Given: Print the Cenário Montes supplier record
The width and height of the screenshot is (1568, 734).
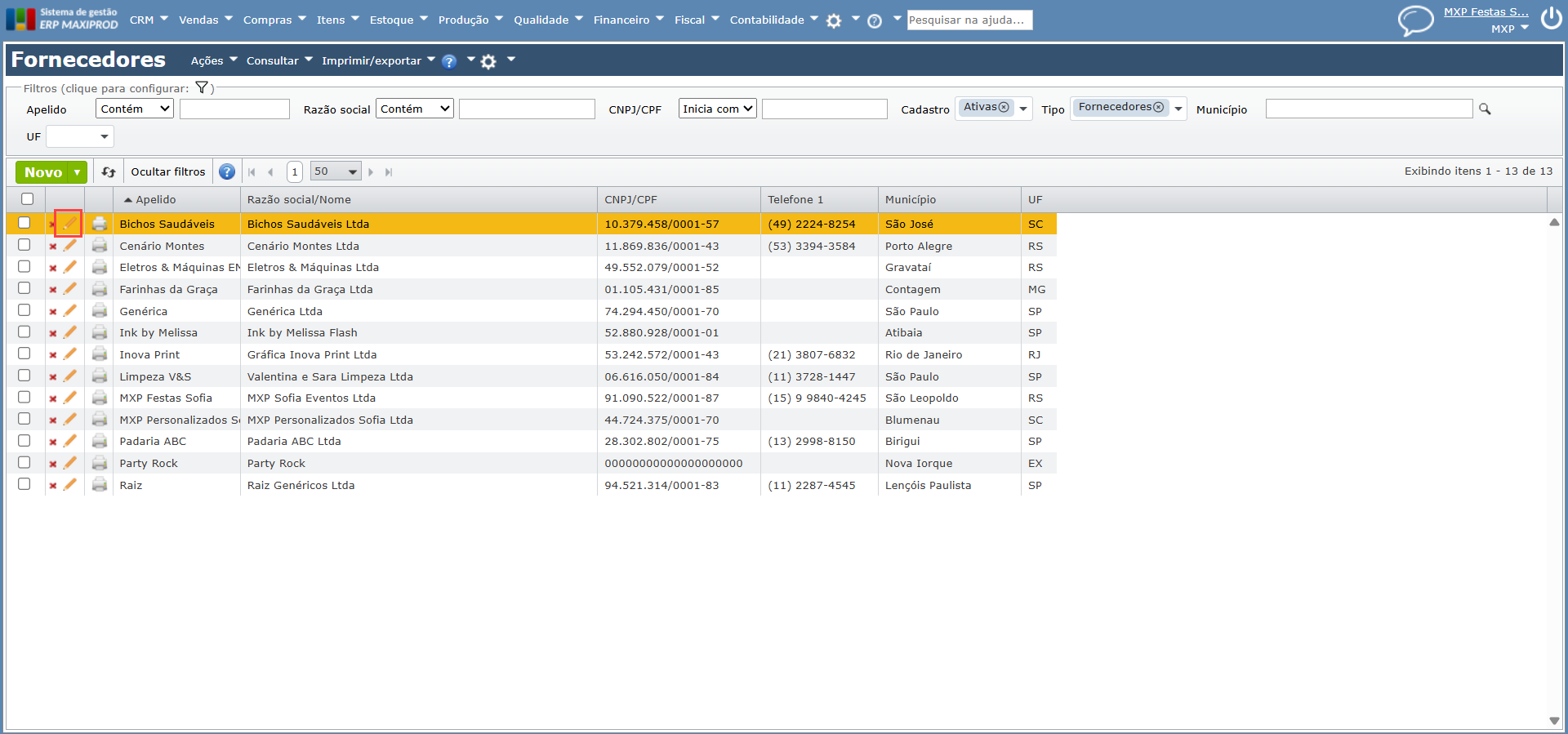Looking at the screenshot, I should 100,246.
